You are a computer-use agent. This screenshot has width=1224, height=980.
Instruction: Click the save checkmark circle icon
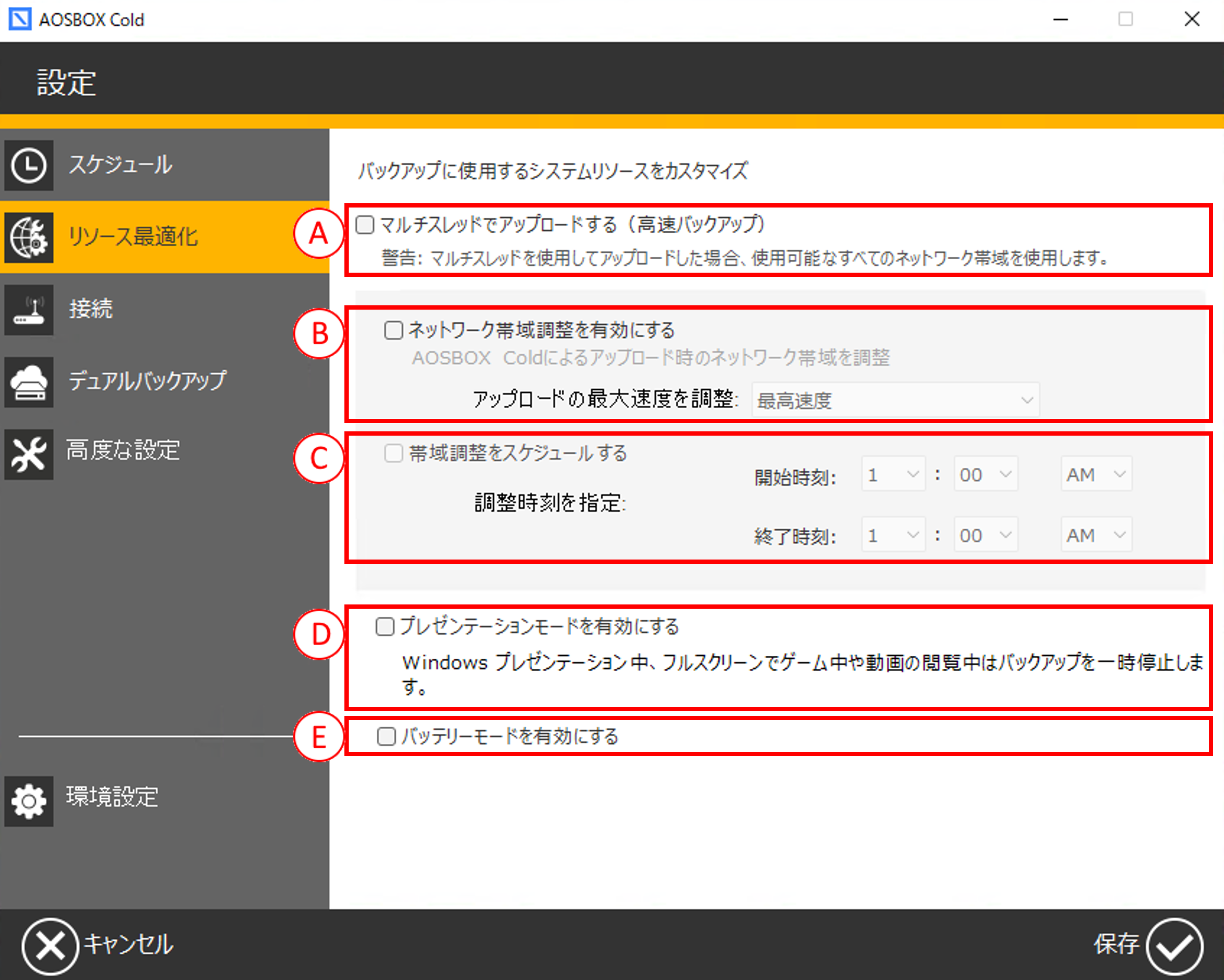pyautogui.click(x=1174, y=946)
